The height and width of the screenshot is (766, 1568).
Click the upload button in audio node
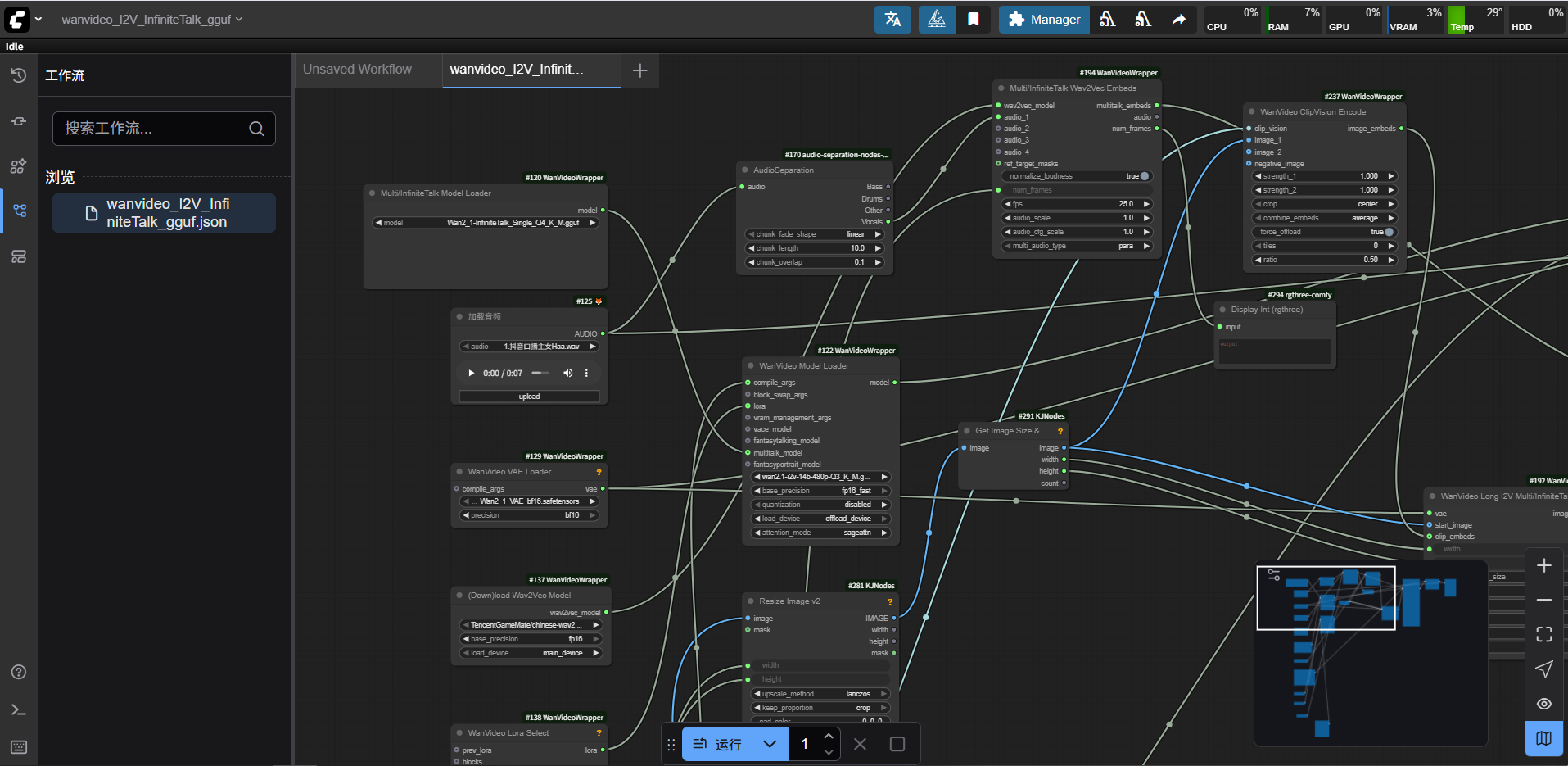coord(529,397)
